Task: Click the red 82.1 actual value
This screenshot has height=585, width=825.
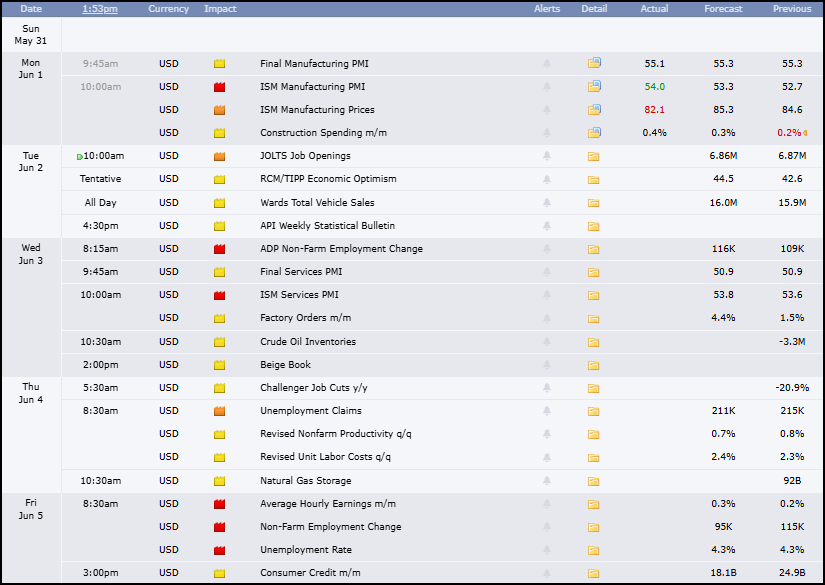Action: coord(655,110)
